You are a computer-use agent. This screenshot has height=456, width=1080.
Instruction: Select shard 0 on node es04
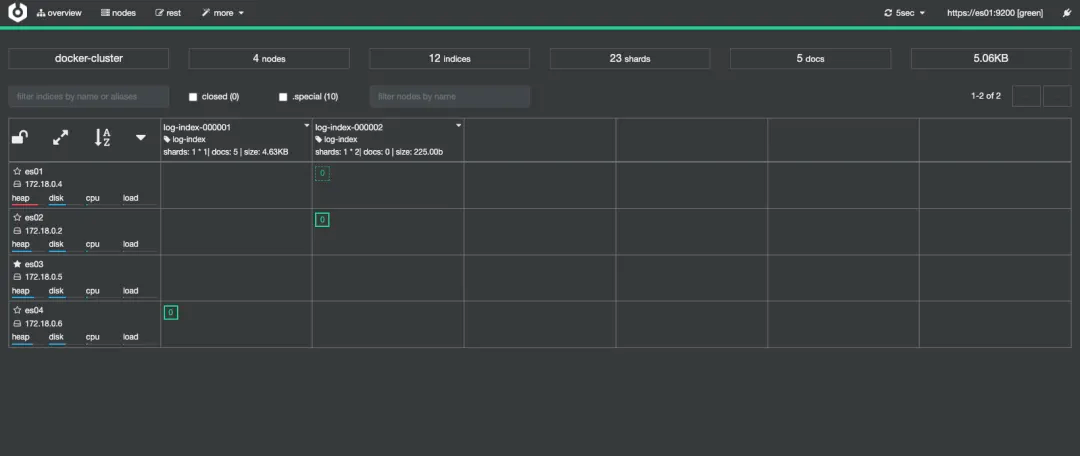click(171, 313)
